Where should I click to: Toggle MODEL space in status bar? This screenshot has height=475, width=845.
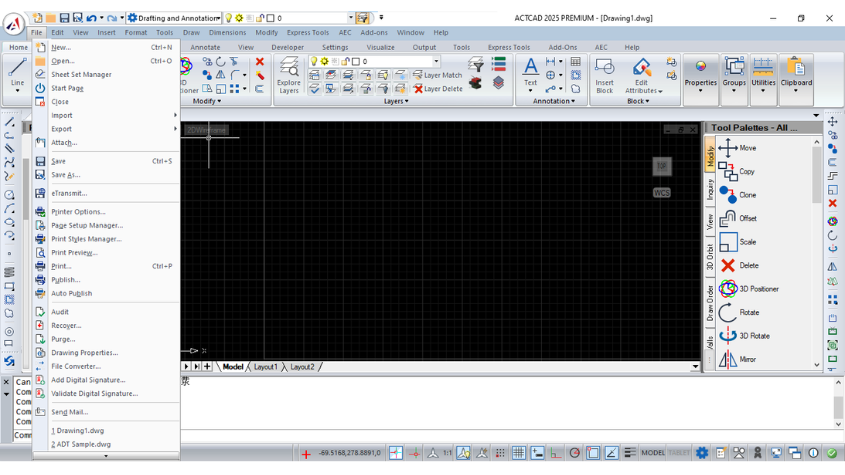(653, 453)
